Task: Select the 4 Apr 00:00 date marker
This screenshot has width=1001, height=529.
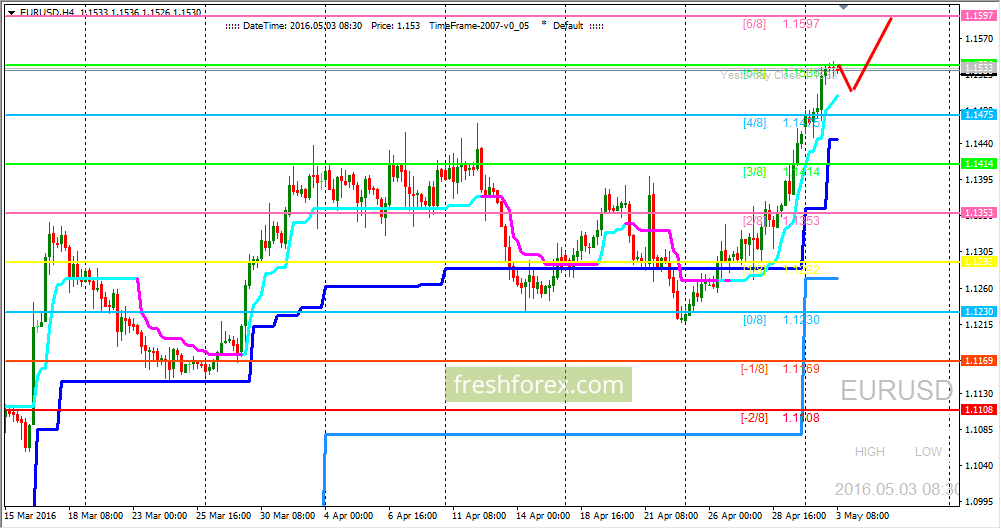Action: 349,516
